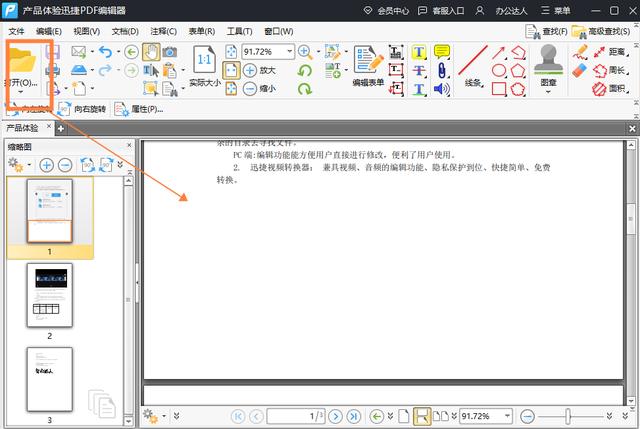Select the Area measuring tool

[610, 89]
